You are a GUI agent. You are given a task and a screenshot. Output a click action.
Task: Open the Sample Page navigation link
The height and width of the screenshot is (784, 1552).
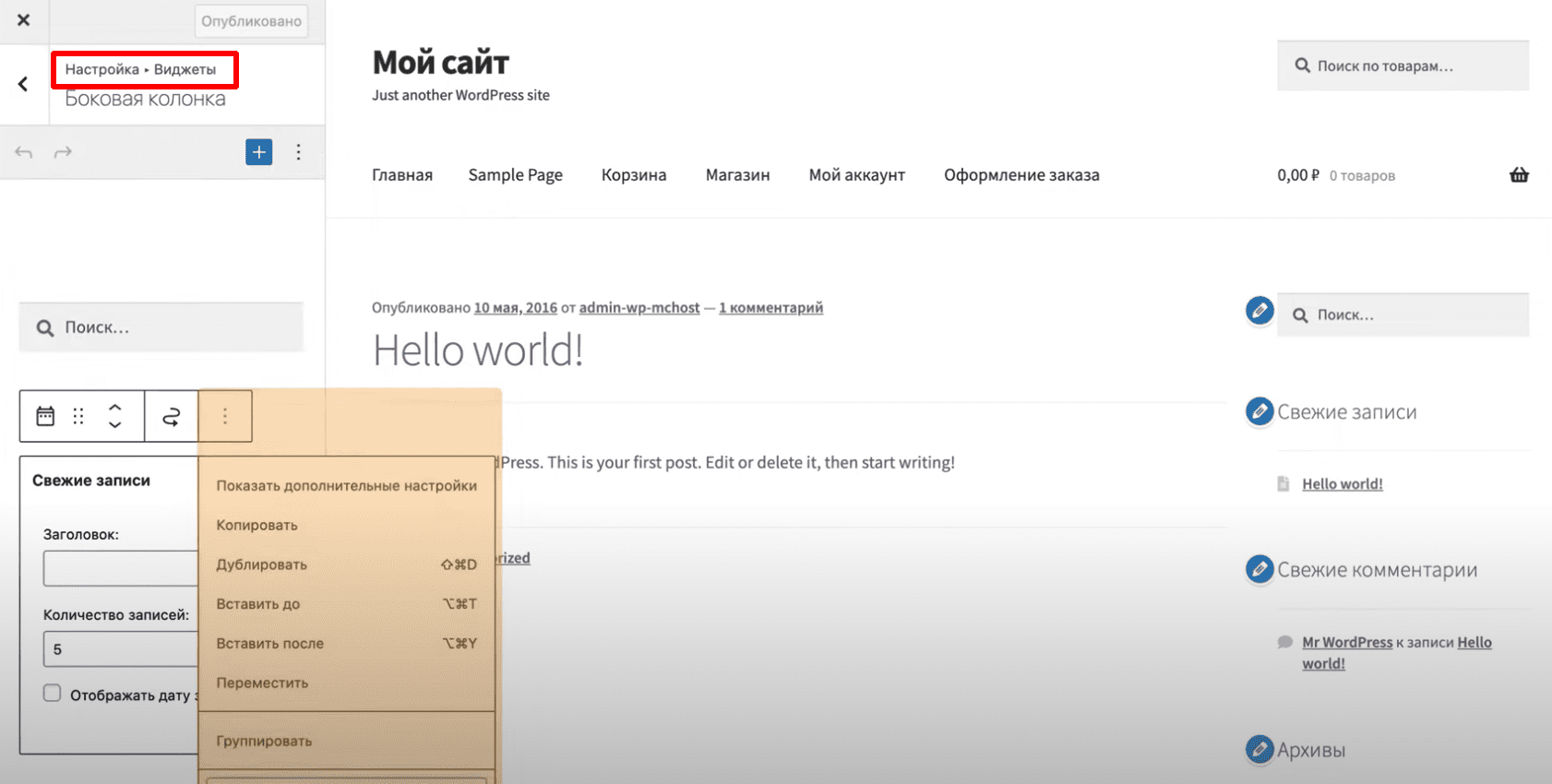pyautogui.click(x=515, y=175)
